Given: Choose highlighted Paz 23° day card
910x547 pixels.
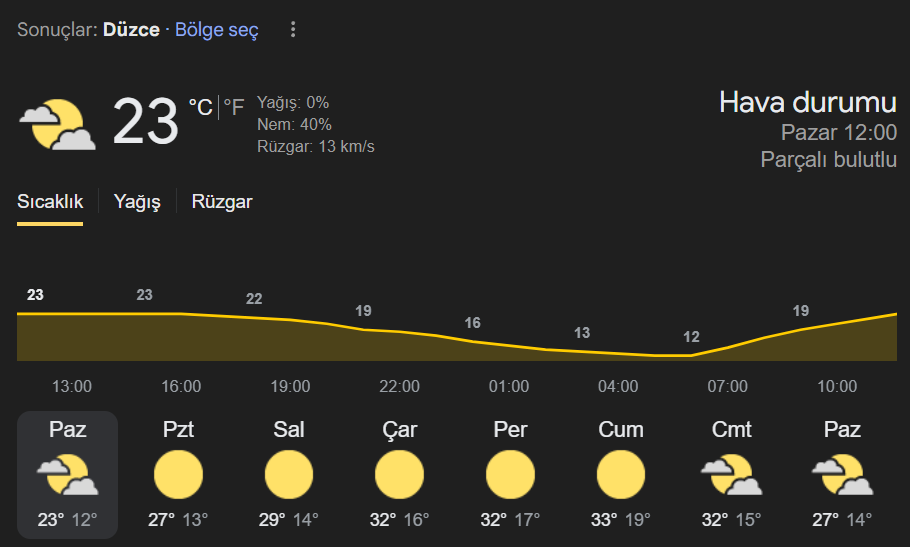Looking at the screenshot, I should pos(67,474).
